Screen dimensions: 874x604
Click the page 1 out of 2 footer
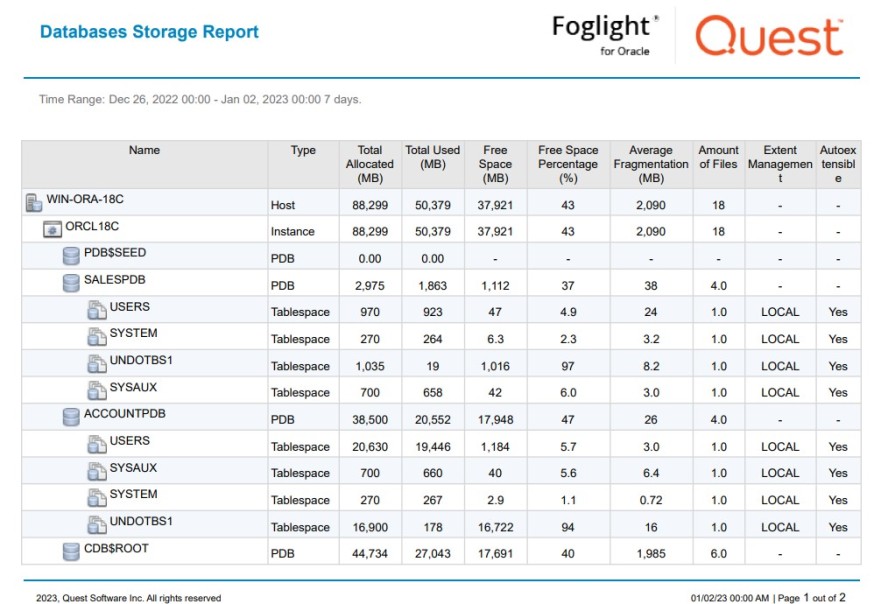point(812,598)
